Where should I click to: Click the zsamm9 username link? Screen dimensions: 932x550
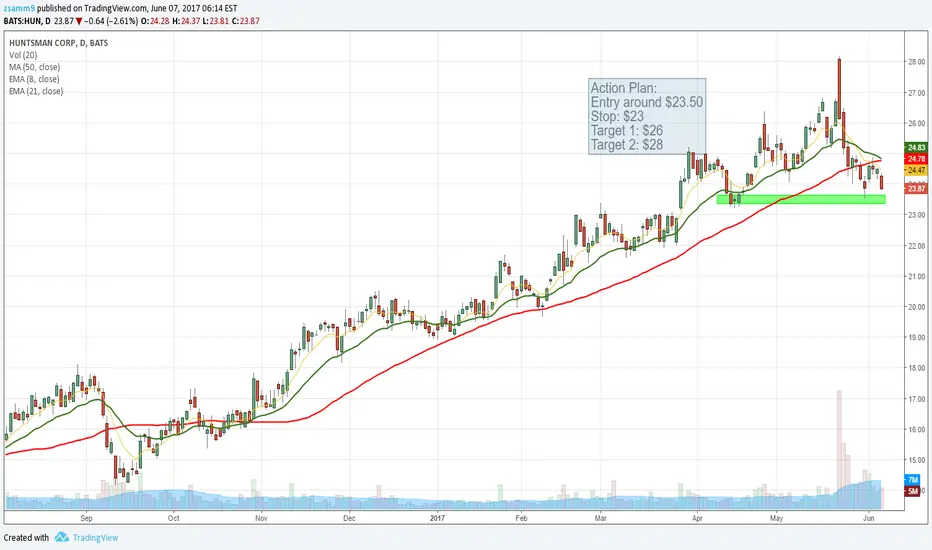[19, 8]
